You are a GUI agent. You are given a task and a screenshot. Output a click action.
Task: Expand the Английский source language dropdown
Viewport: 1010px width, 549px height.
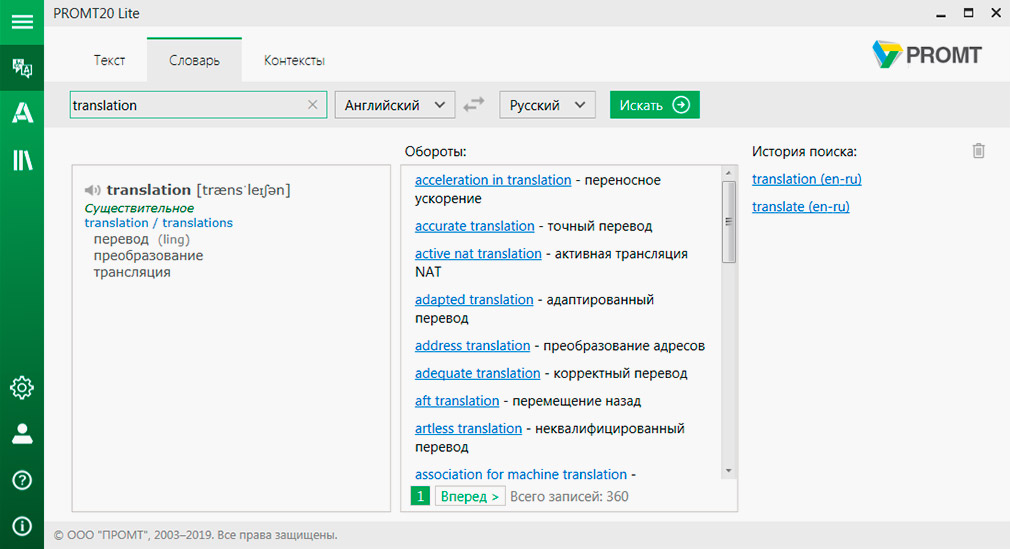[394, 104]
